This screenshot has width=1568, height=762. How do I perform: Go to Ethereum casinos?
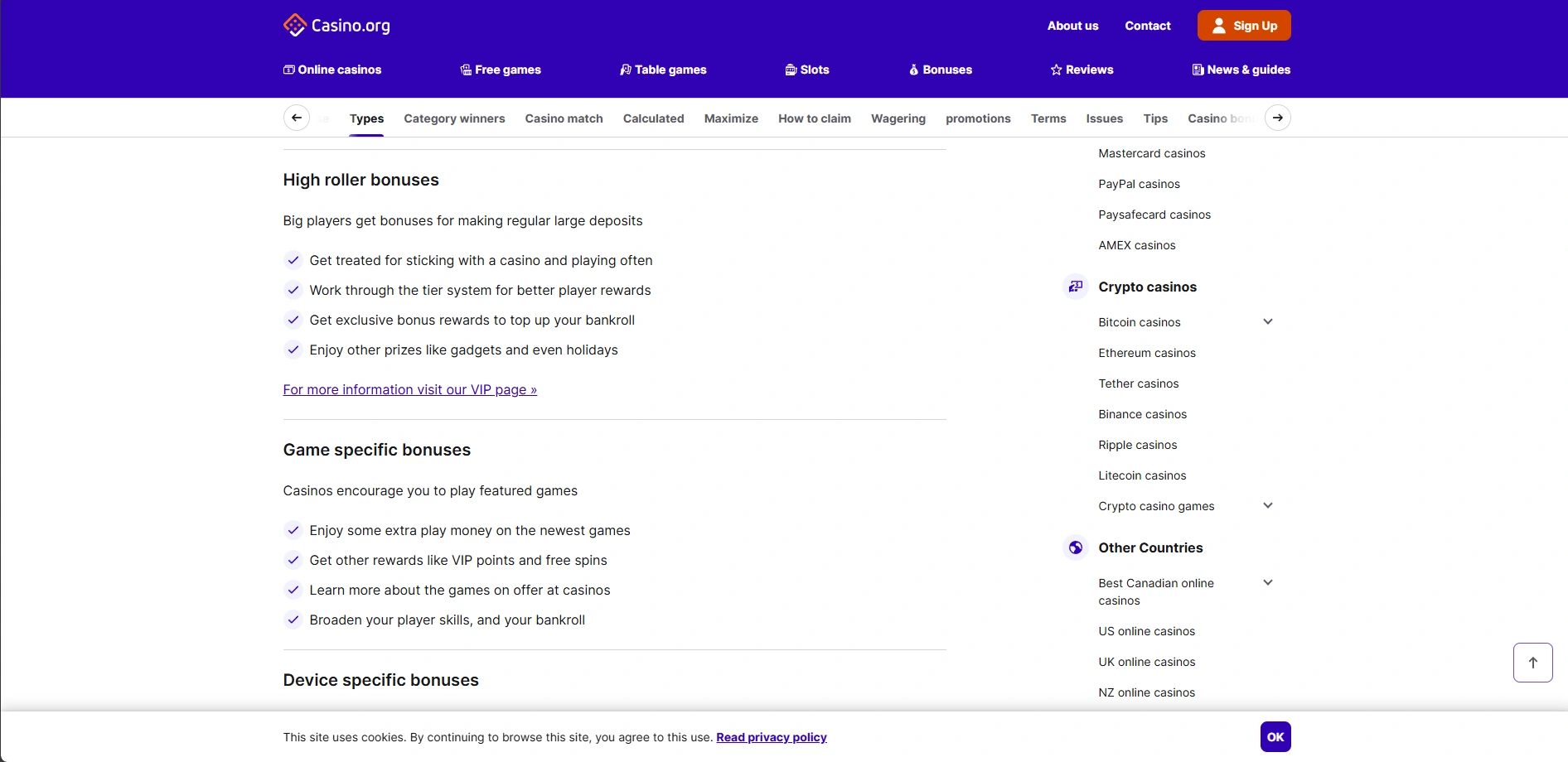point(1147,353)
